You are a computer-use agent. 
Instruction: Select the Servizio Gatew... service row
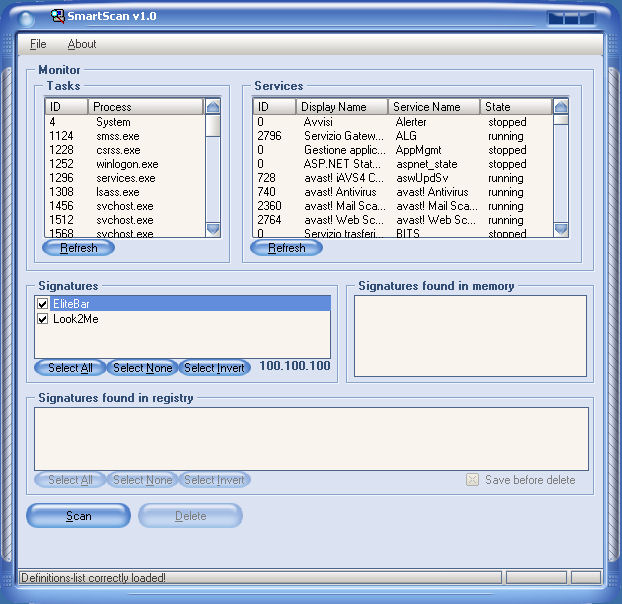pyautogui.click(x=403, y=136)
